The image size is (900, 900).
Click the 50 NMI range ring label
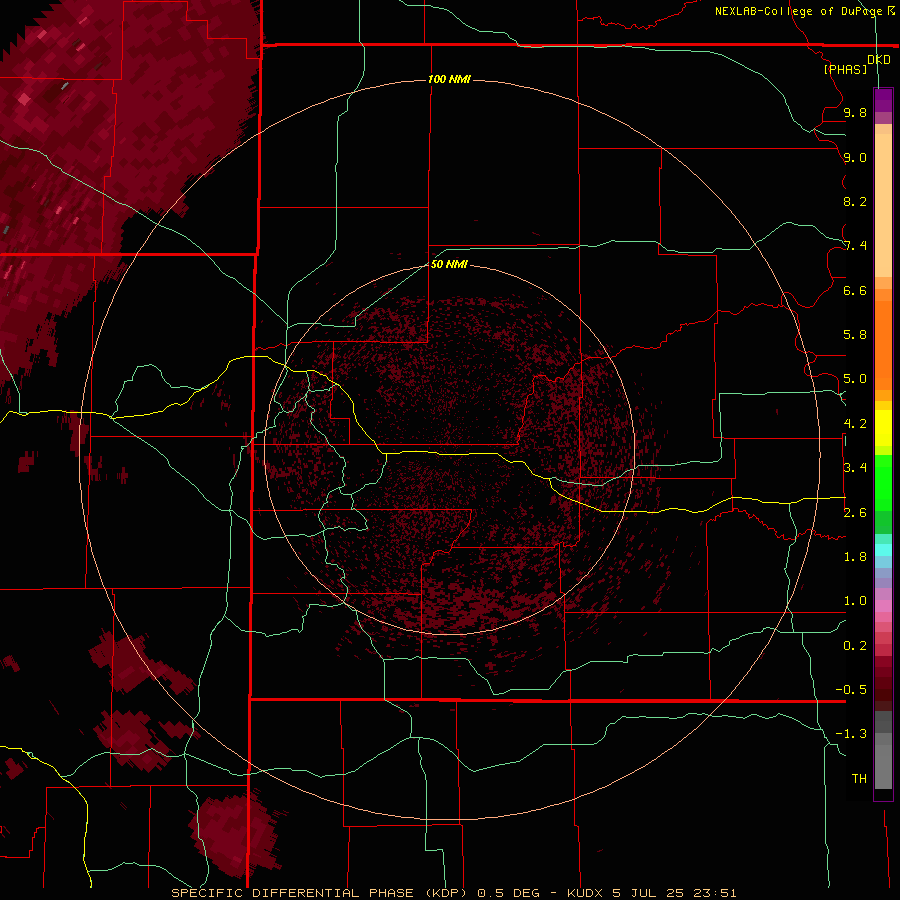point(449,264)
